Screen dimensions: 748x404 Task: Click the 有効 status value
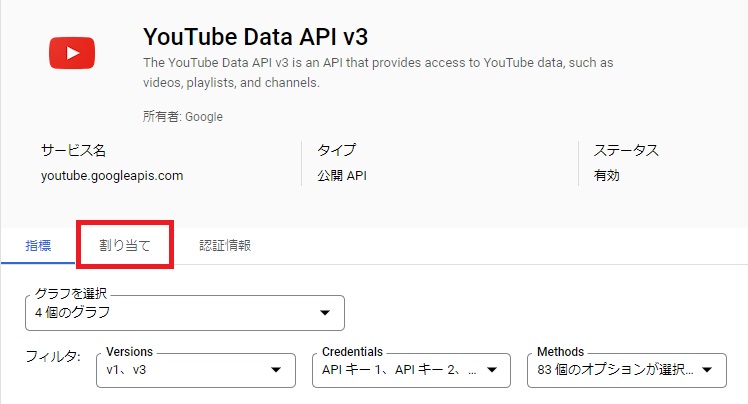click(606, 176)
